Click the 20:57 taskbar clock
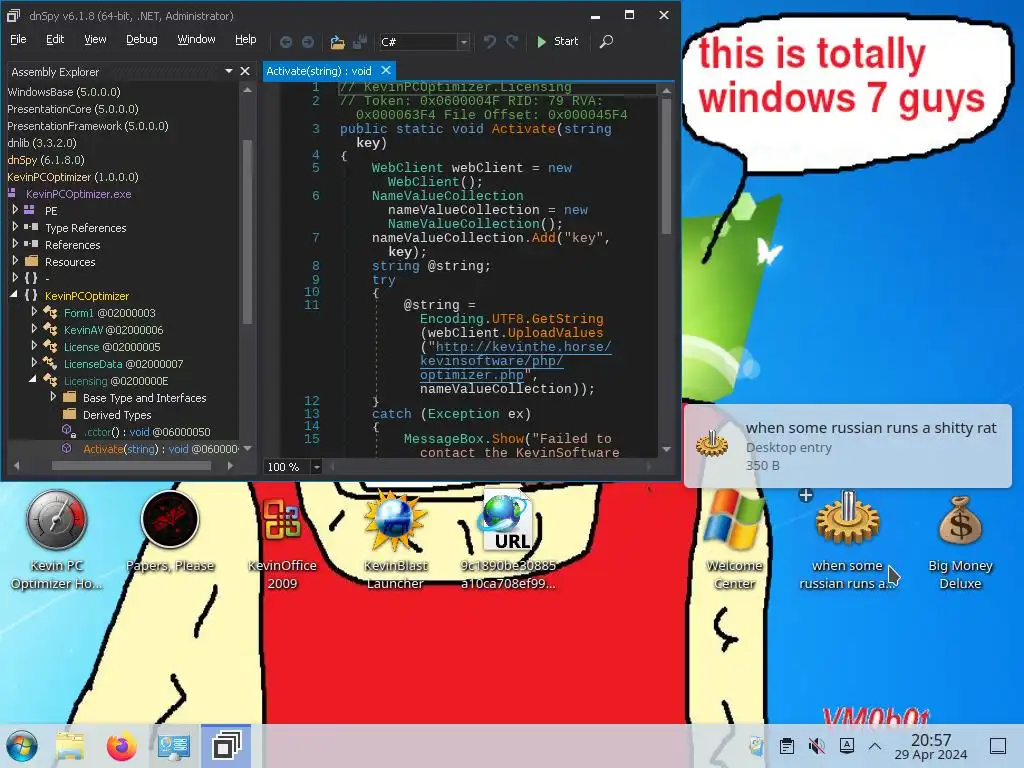 [x=931, y=746]
